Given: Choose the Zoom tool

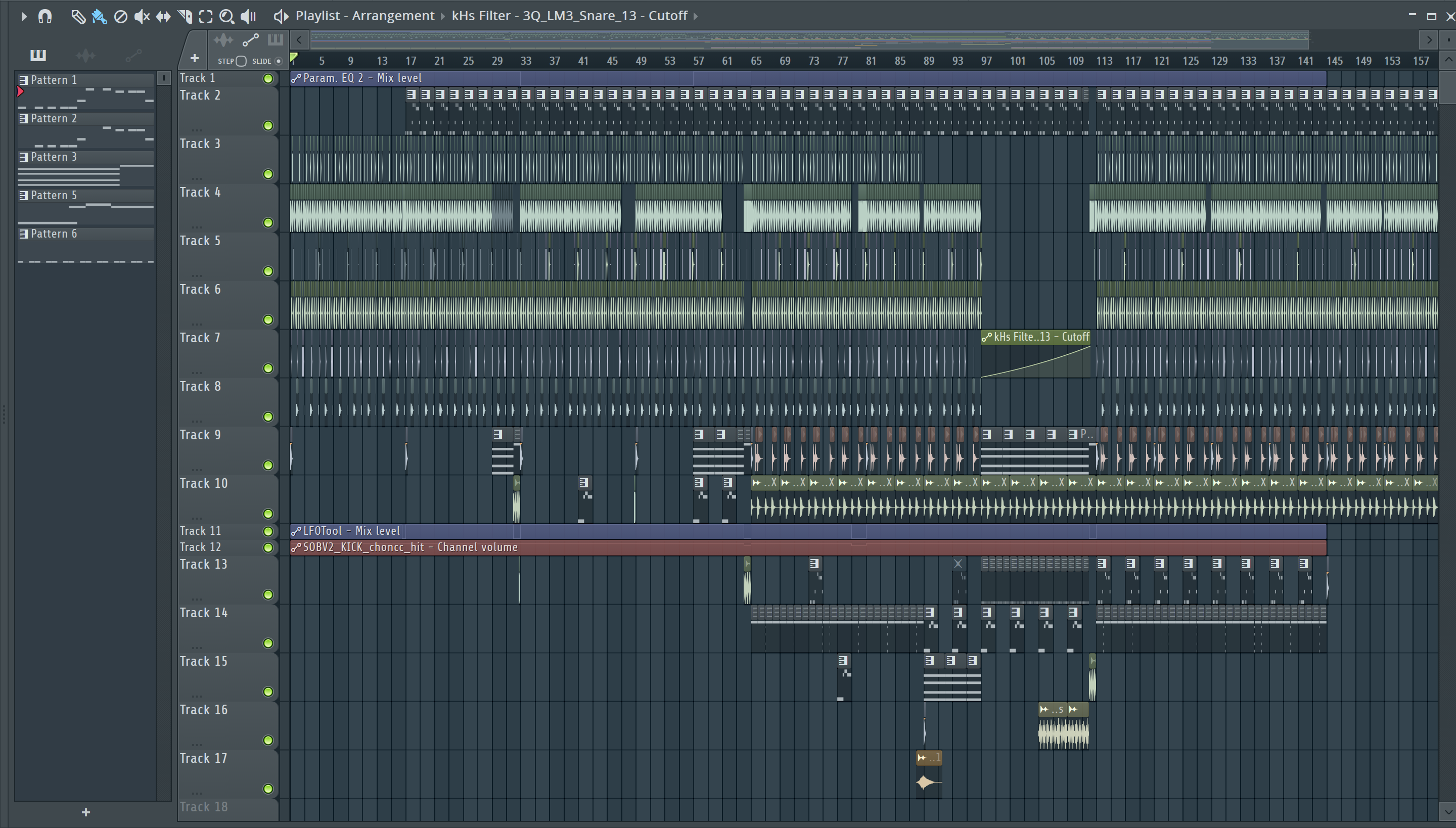Looking at the screenshot, I should (x=227, y=17).
